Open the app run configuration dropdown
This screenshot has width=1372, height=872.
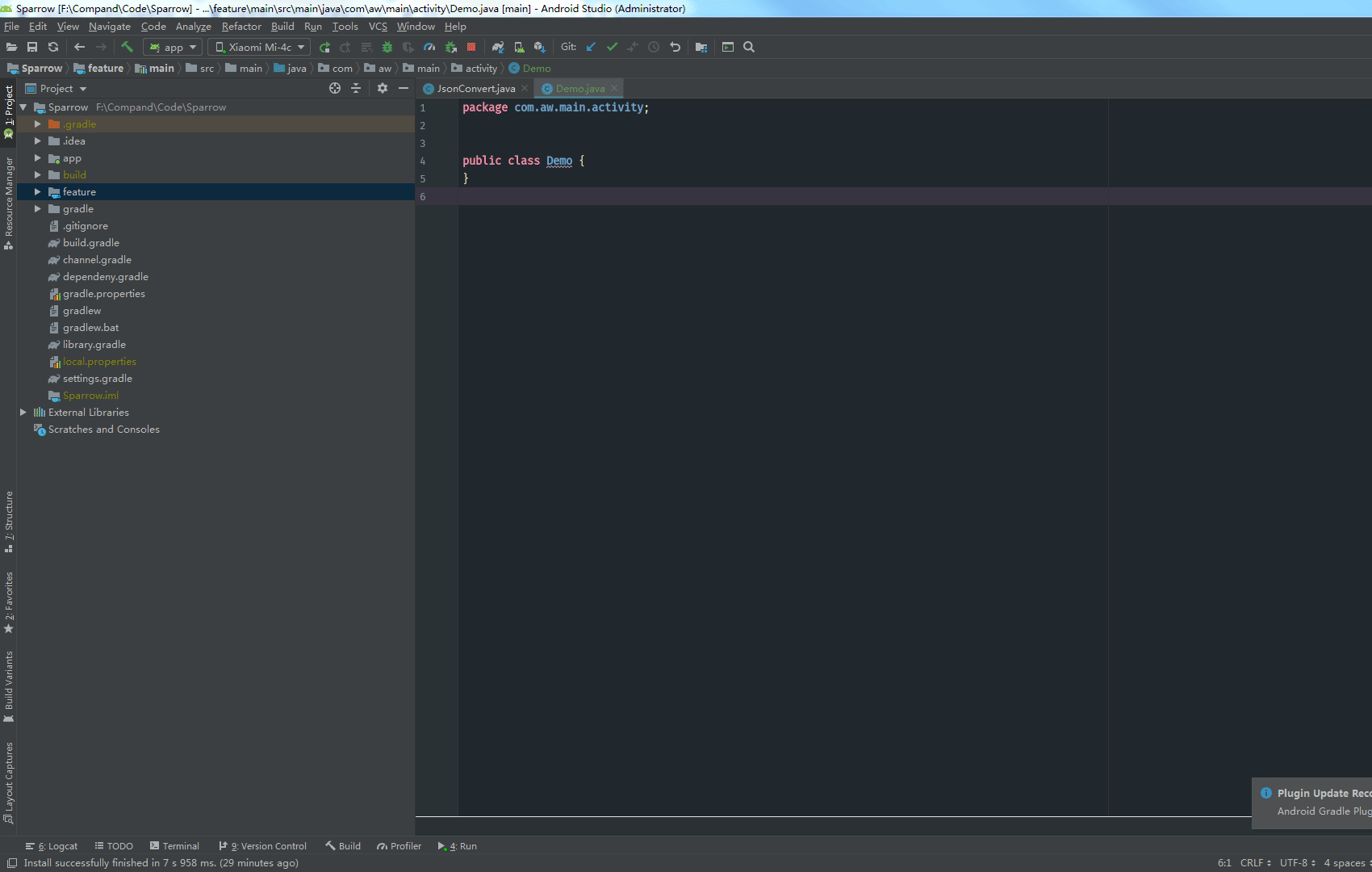173,47
